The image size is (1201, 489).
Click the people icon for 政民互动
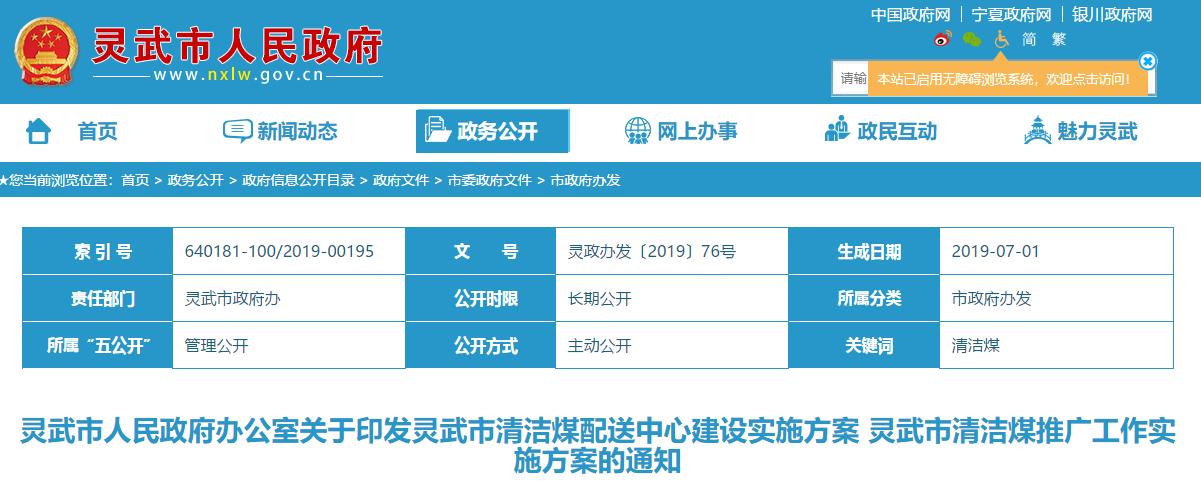click(836, 131)
